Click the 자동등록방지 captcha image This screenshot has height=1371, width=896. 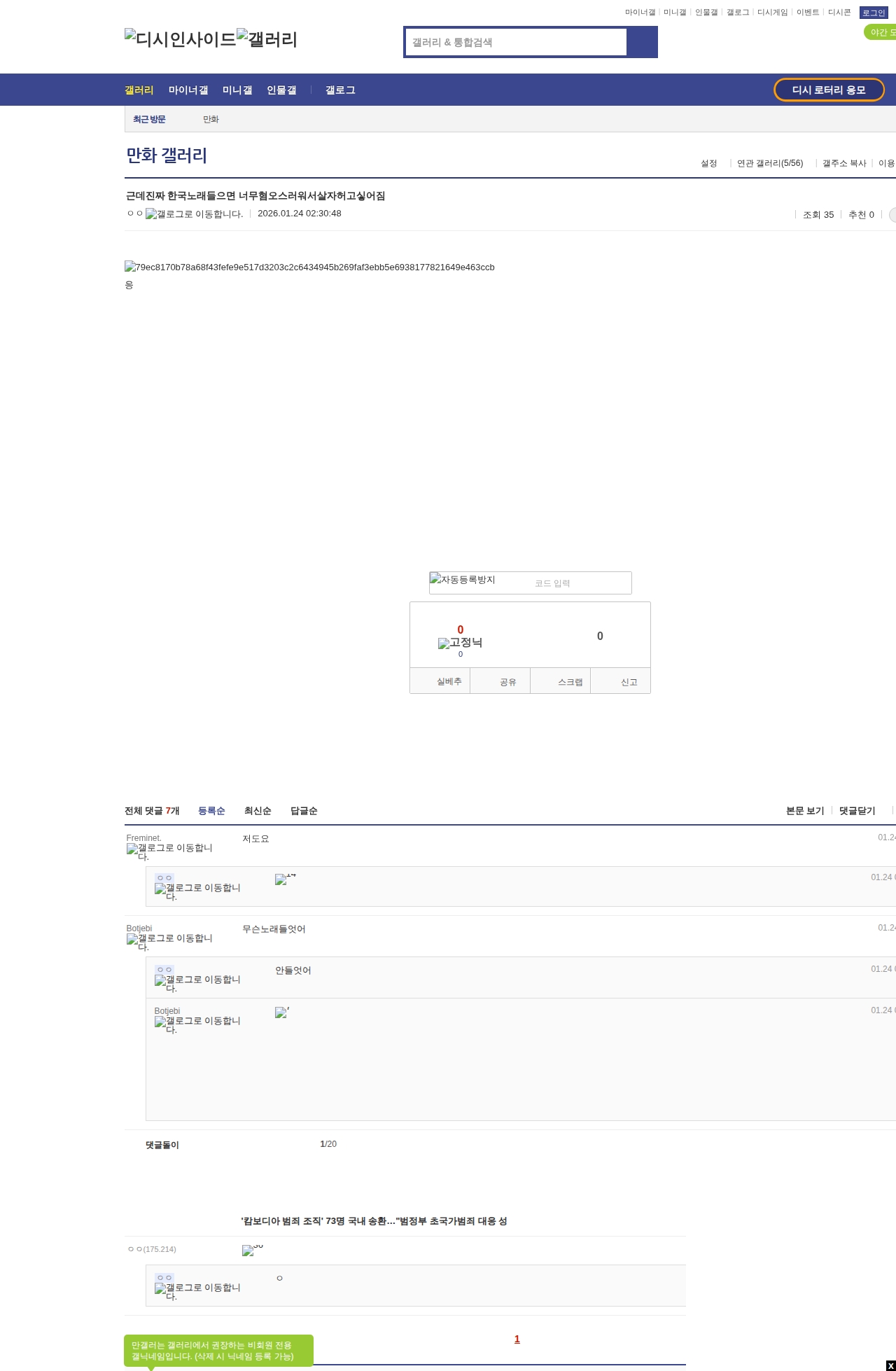(463, 580)
